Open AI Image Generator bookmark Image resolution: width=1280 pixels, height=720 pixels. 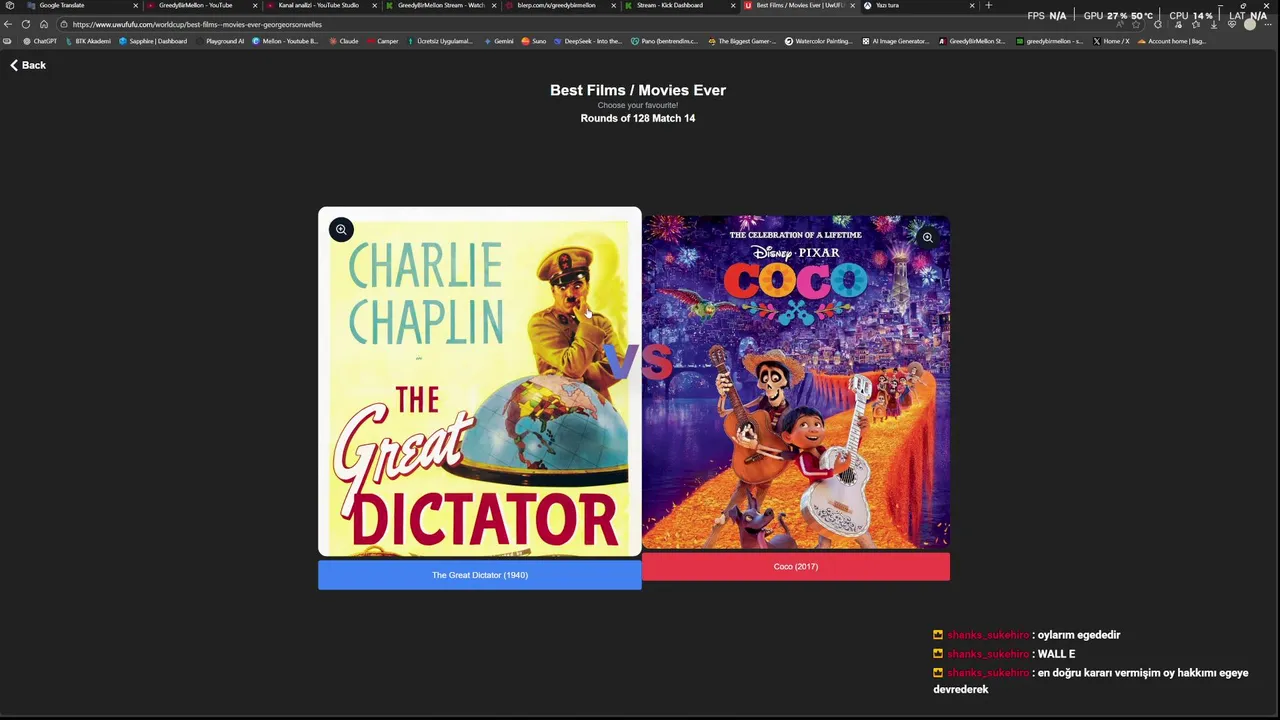click(896, 41)
